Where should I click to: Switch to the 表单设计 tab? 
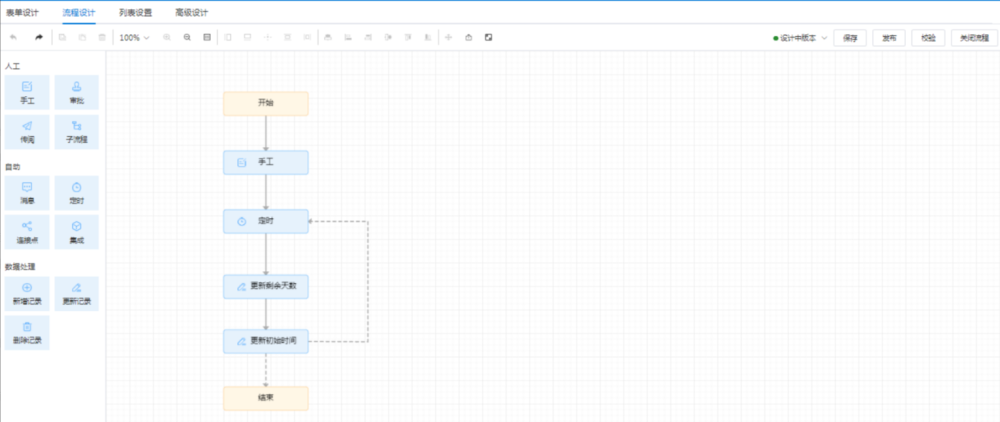pyautogui.click(x=20, y=12)
